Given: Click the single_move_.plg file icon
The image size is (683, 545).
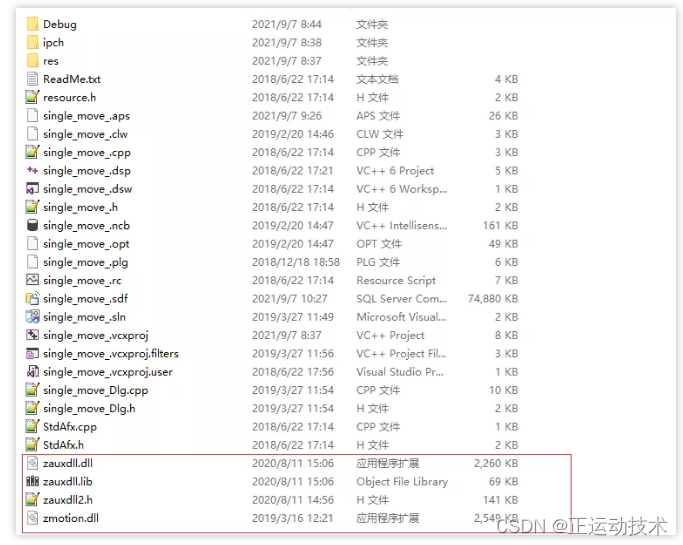Looking at the screenshot, I should (x=33, y=262).
